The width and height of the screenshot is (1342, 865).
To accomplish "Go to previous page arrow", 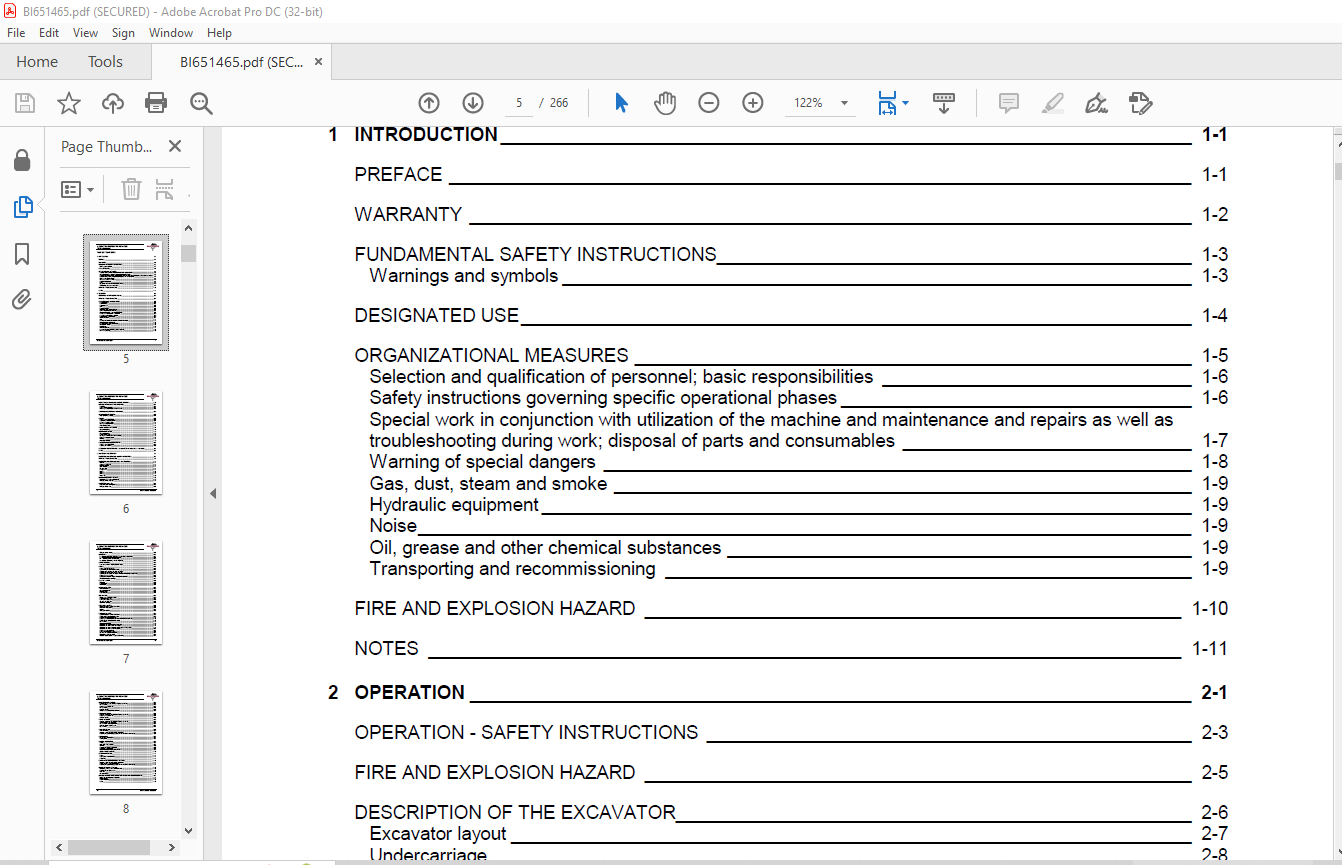I will click(x=429, y=103).
